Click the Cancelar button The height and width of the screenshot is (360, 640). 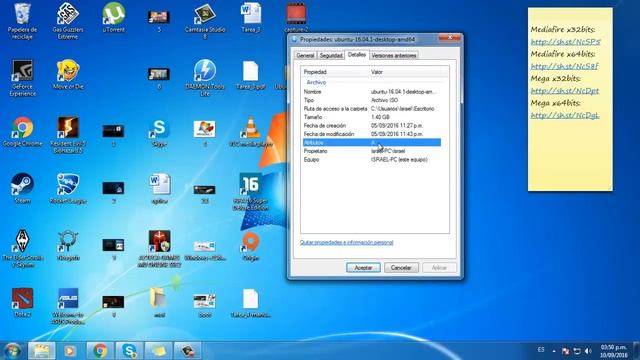(401, 268)
